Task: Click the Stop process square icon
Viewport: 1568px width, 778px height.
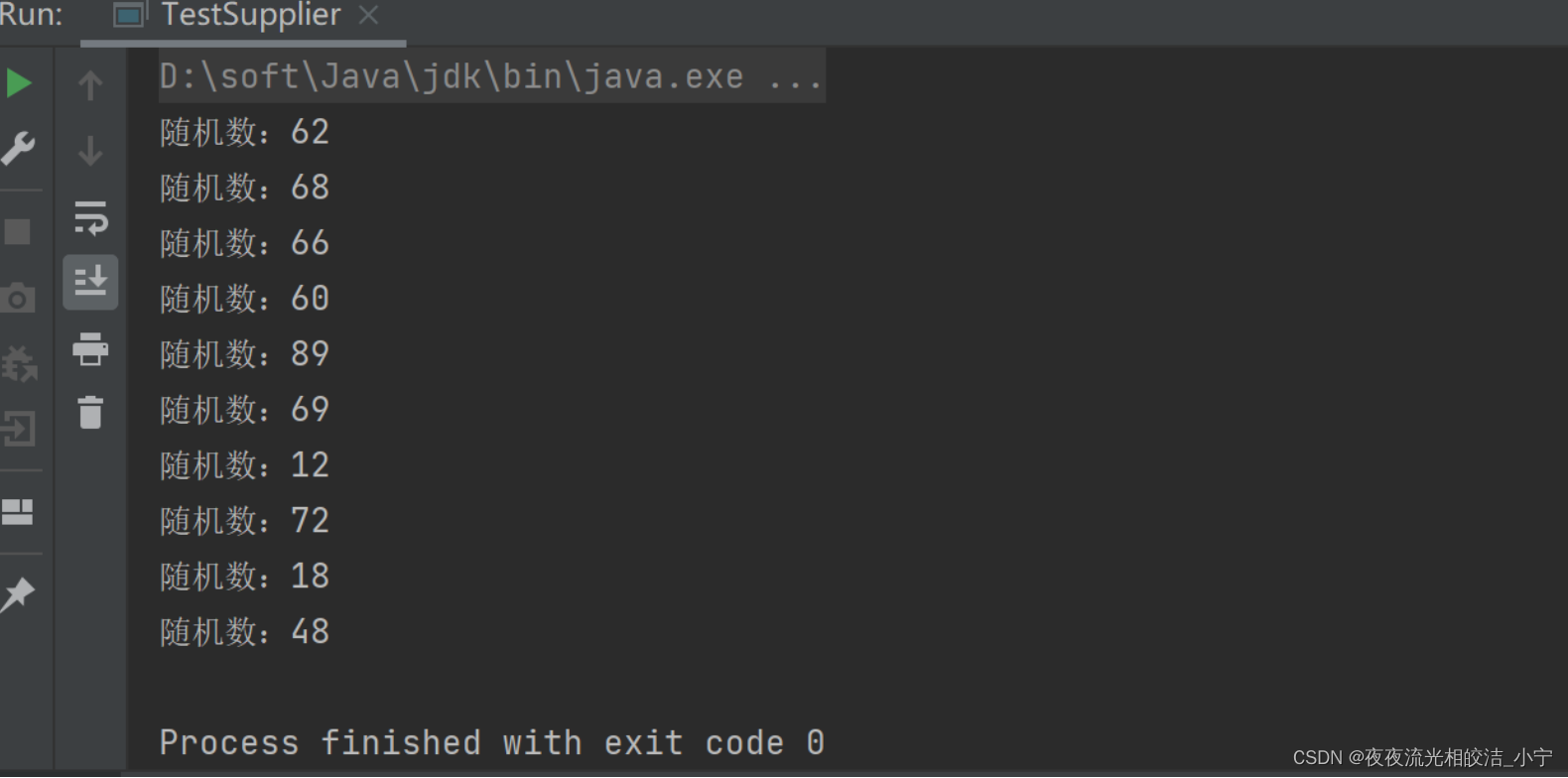Action: [x=18, y=232]
